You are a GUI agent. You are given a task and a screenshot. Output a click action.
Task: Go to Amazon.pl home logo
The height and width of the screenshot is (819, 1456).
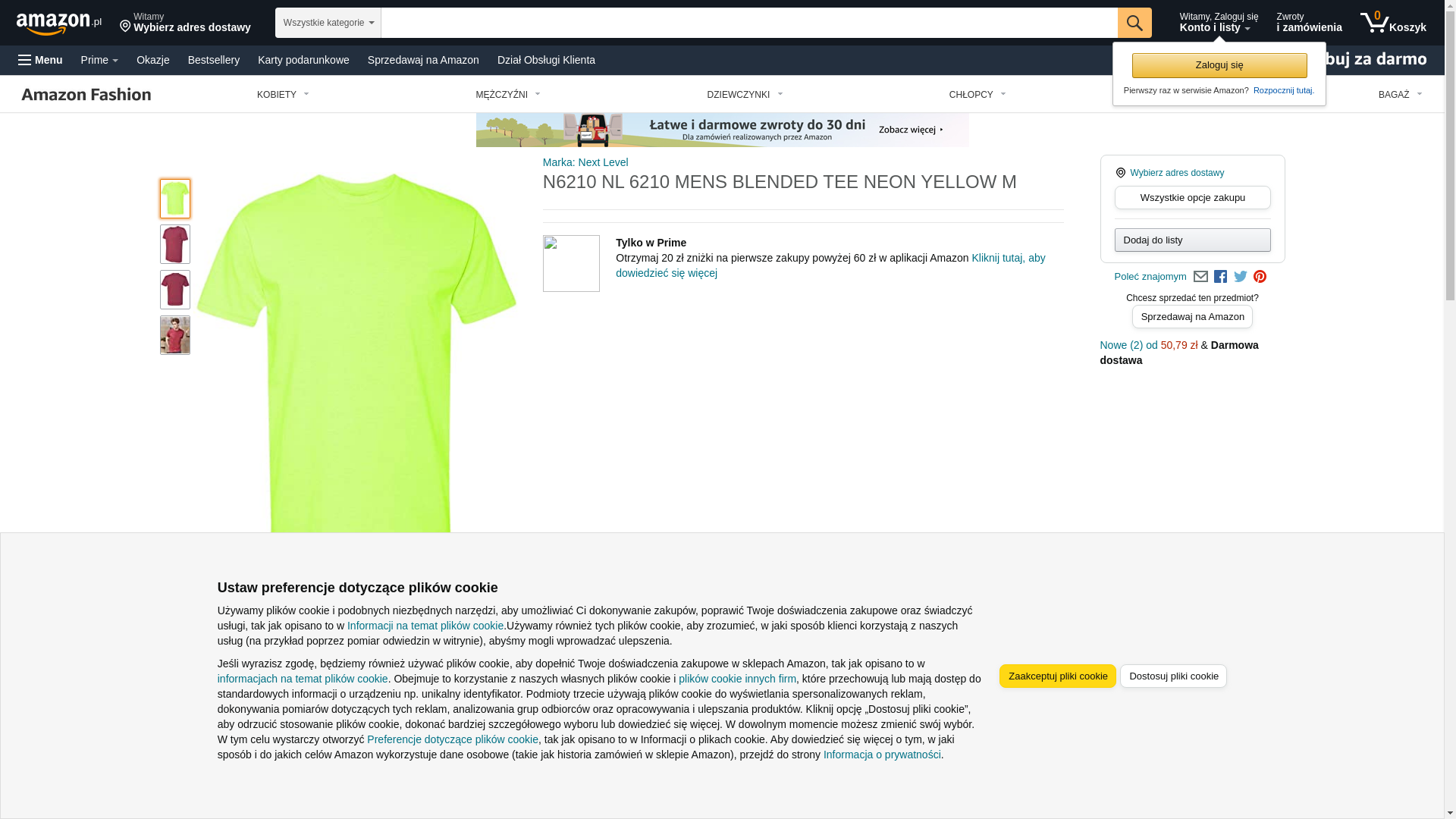(x=59, y=24)
